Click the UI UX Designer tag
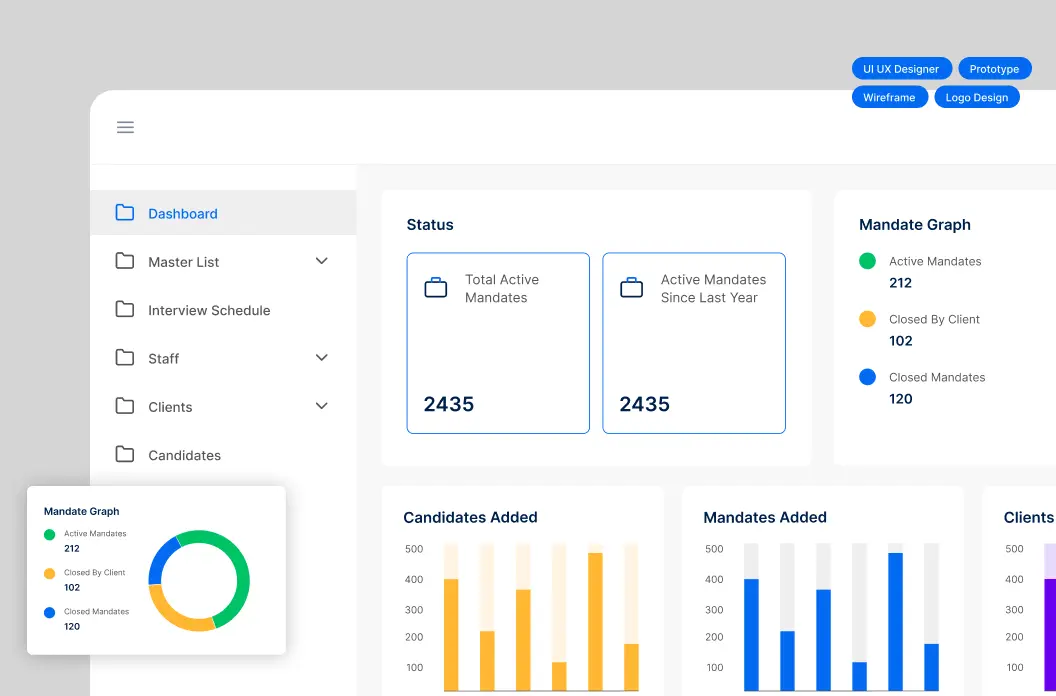 tap(901, 69)
